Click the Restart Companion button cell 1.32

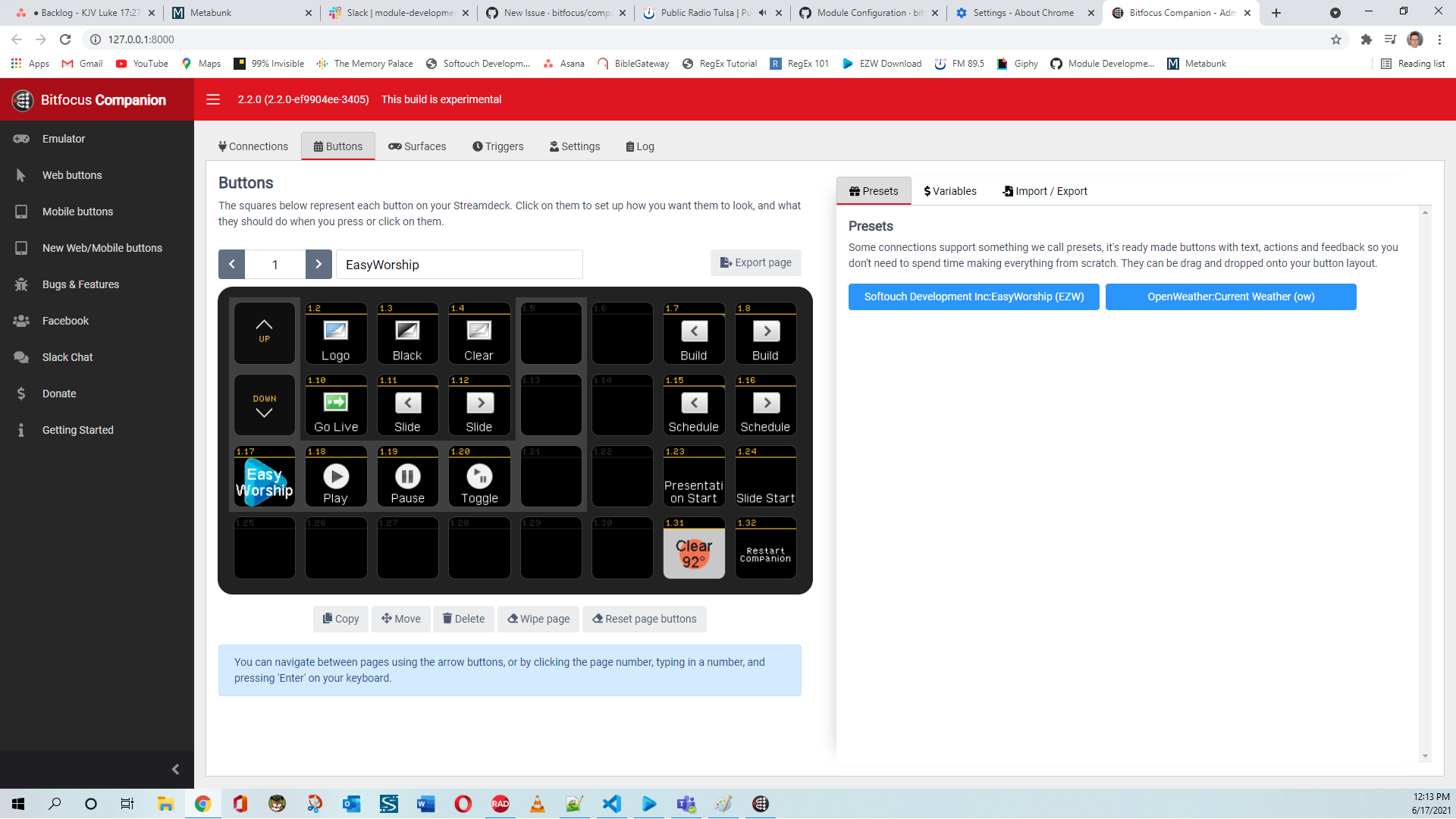click(765, 548)
